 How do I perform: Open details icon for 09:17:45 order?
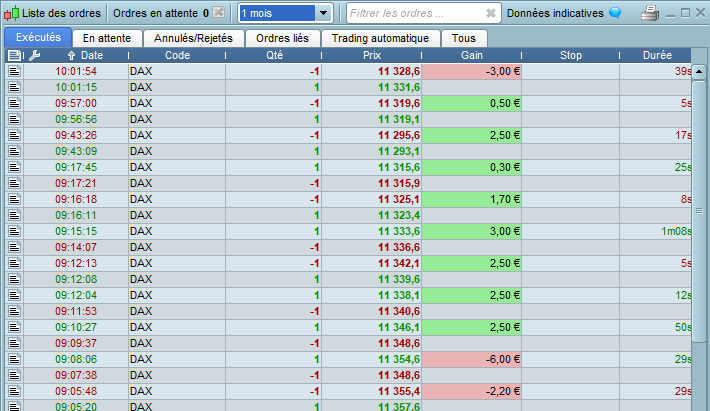click(14, 167)
